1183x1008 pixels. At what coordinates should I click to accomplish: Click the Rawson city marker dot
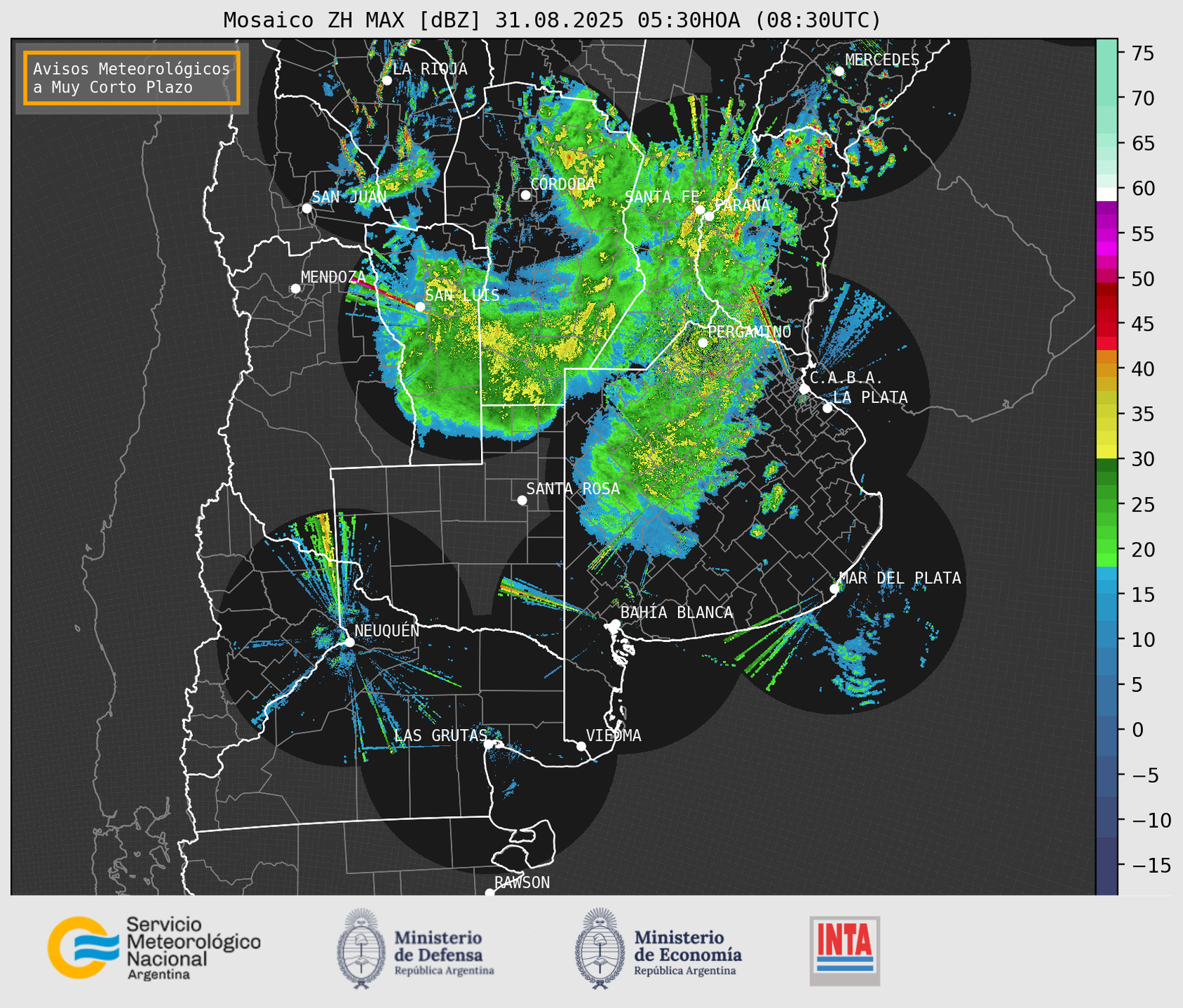pyautogui.click(x=489, y=892)
